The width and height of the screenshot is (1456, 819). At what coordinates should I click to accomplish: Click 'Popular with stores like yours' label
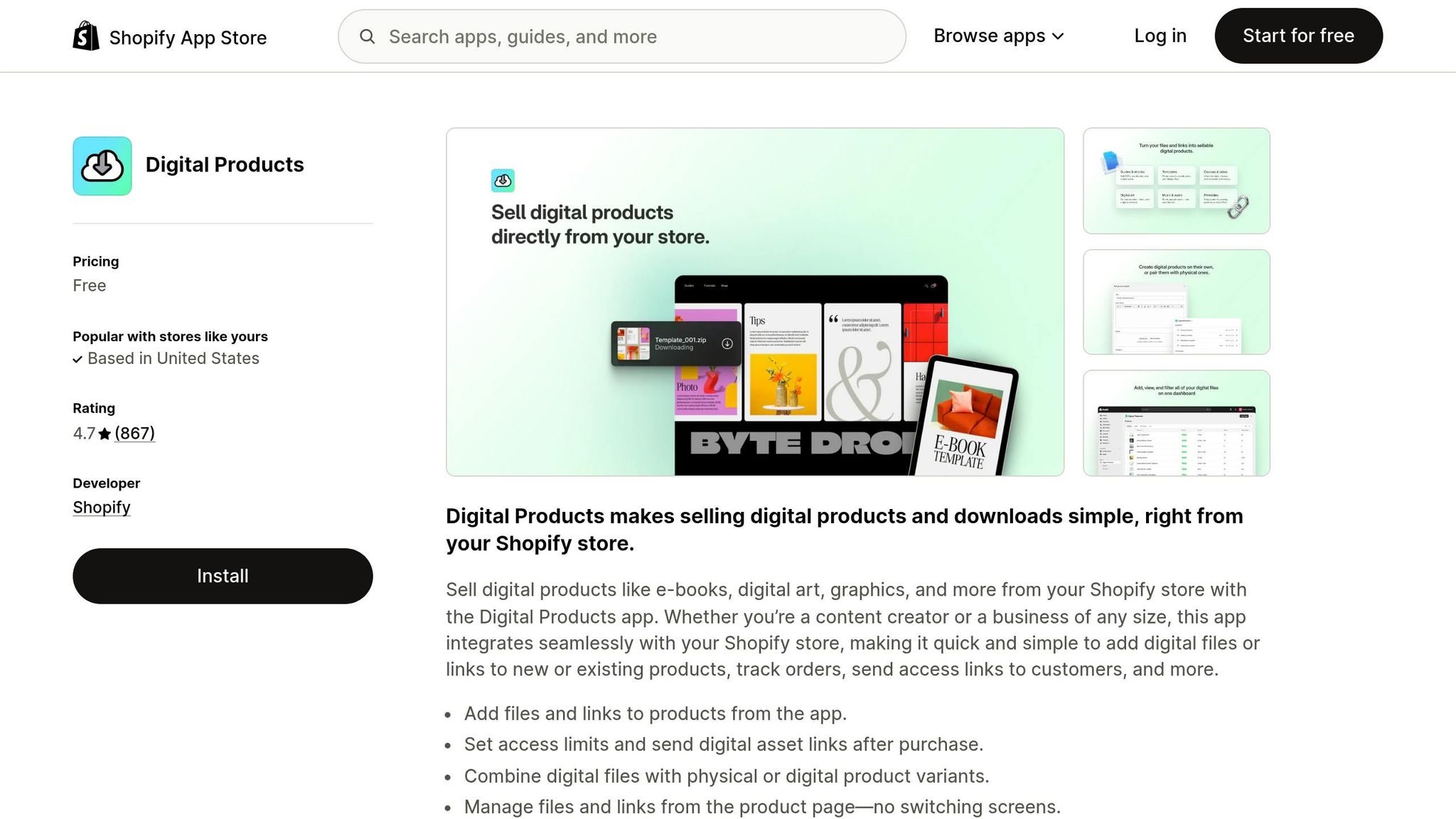170,336
